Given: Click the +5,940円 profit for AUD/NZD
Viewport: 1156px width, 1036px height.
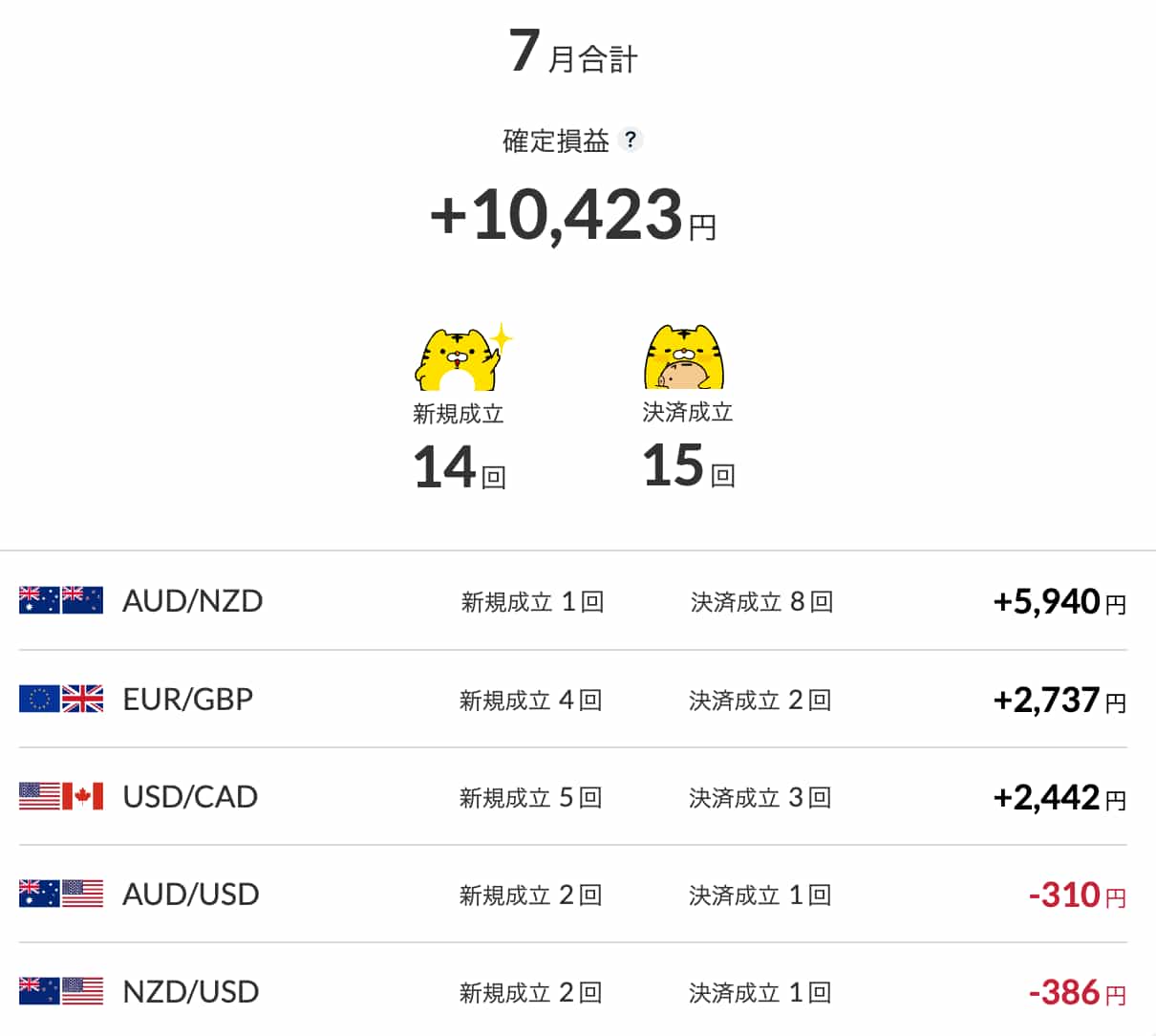Looking at the screenshot, I should tap(1060, 601).
